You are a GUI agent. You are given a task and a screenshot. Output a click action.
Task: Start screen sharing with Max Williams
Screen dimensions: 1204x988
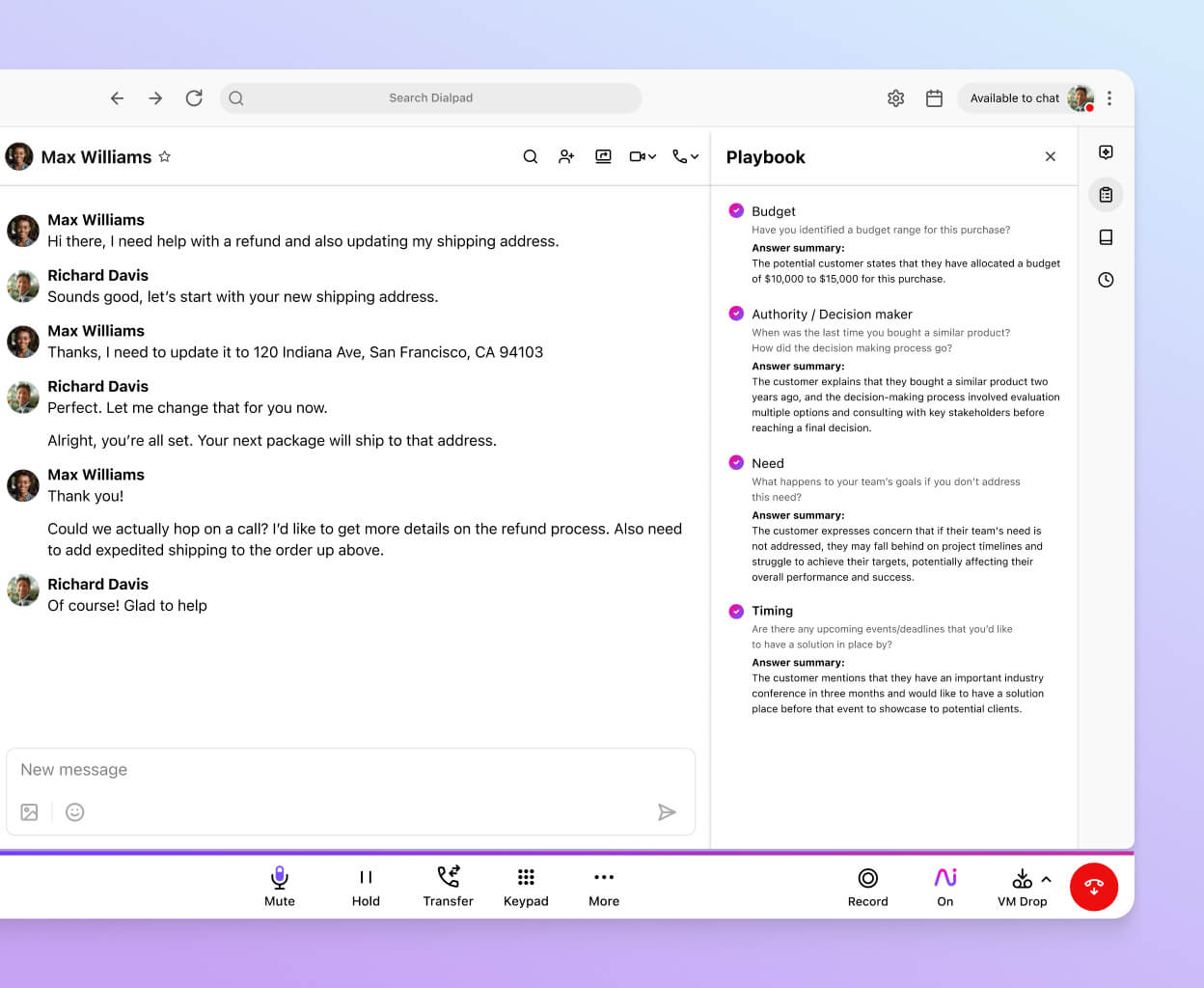(x=603, y=156)
